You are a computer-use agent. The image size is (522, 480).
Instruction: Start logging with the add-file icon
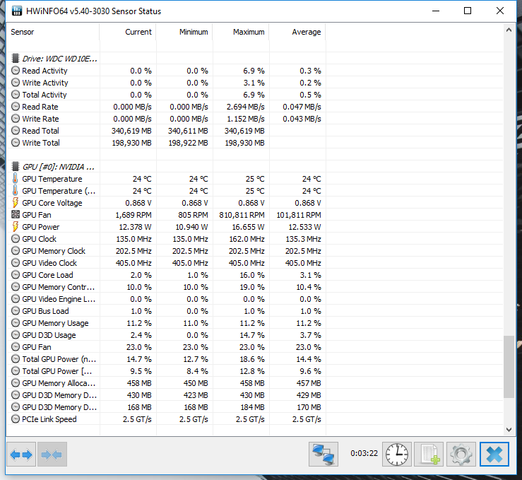(x=429, y=454)
